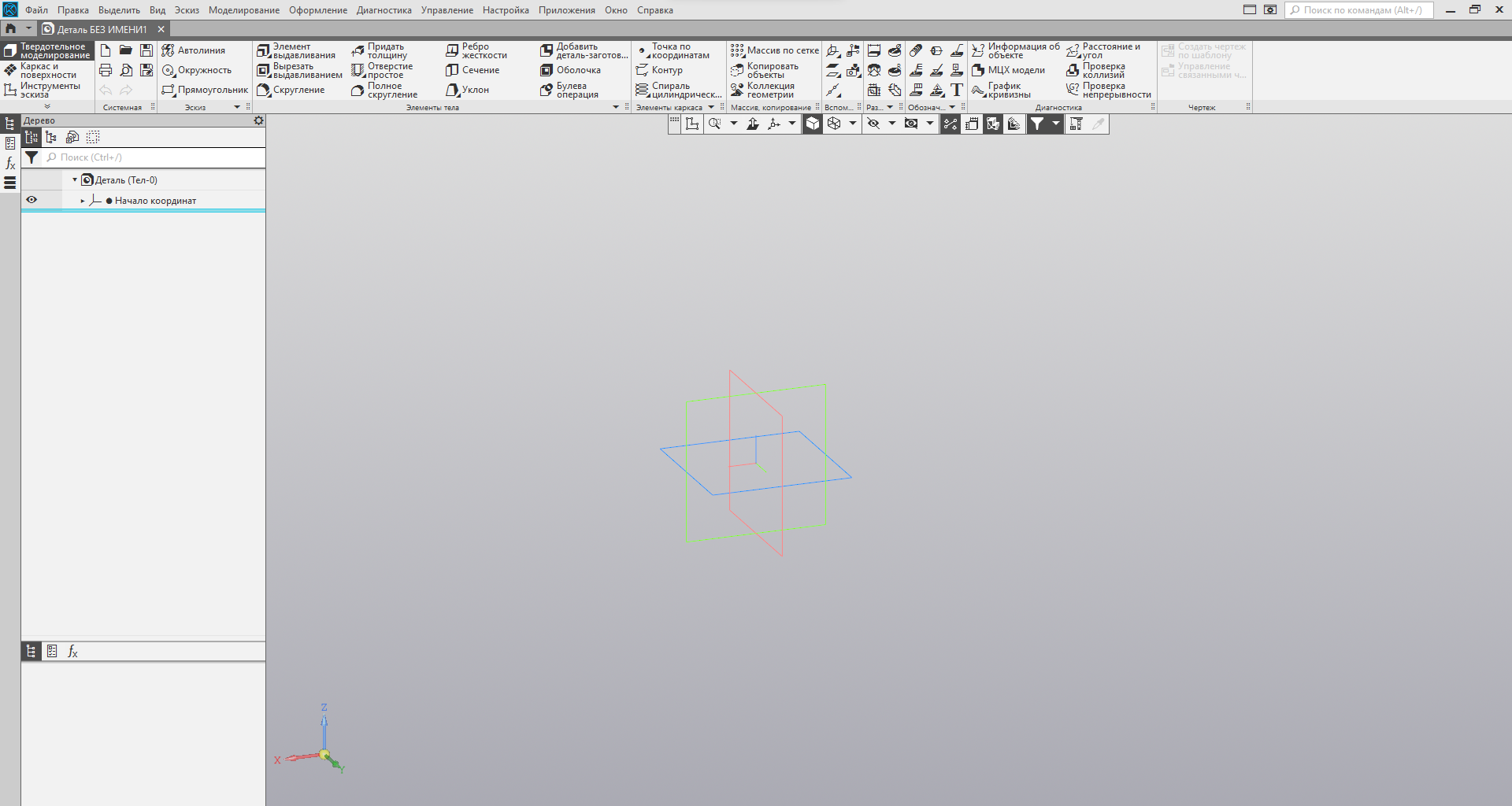
Task: Click the print icon
Action: (x=106, y=70)
